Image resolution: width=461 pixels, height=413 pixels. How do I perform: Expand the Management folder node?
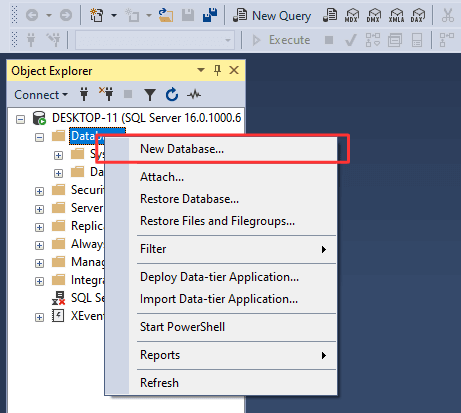39,263
